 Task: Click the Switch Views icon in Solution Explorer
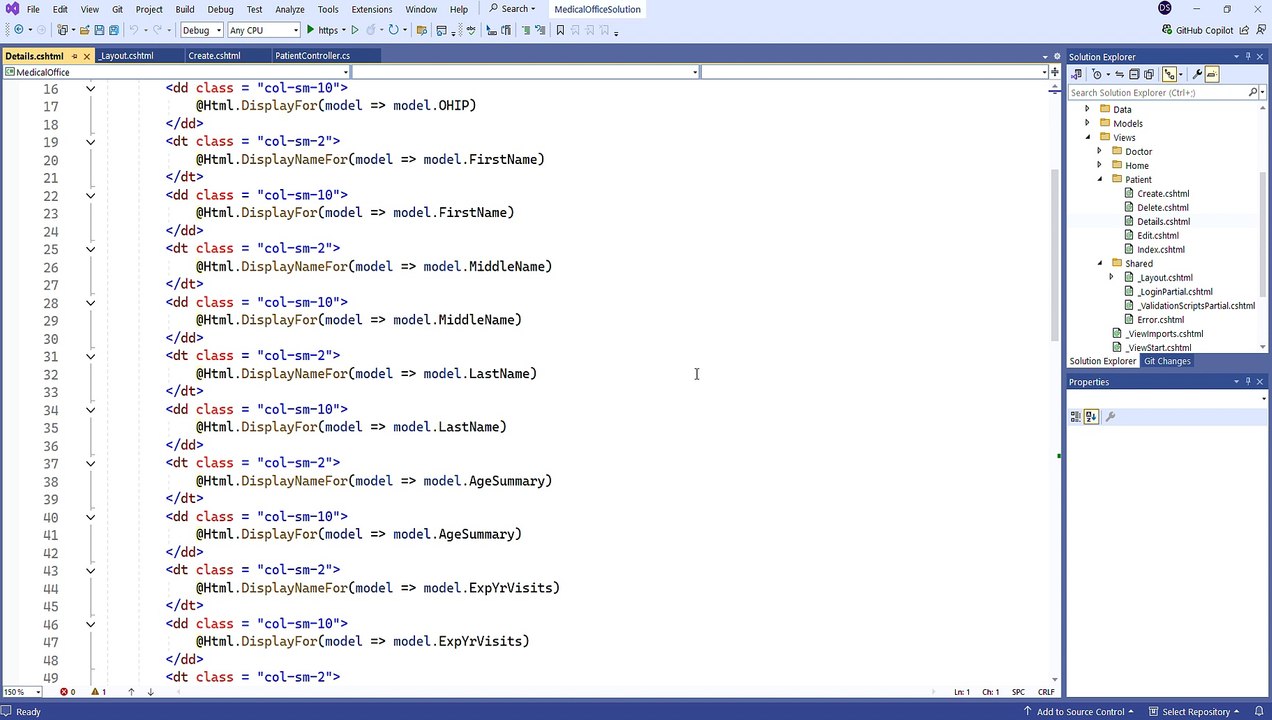pos(1077,74)
